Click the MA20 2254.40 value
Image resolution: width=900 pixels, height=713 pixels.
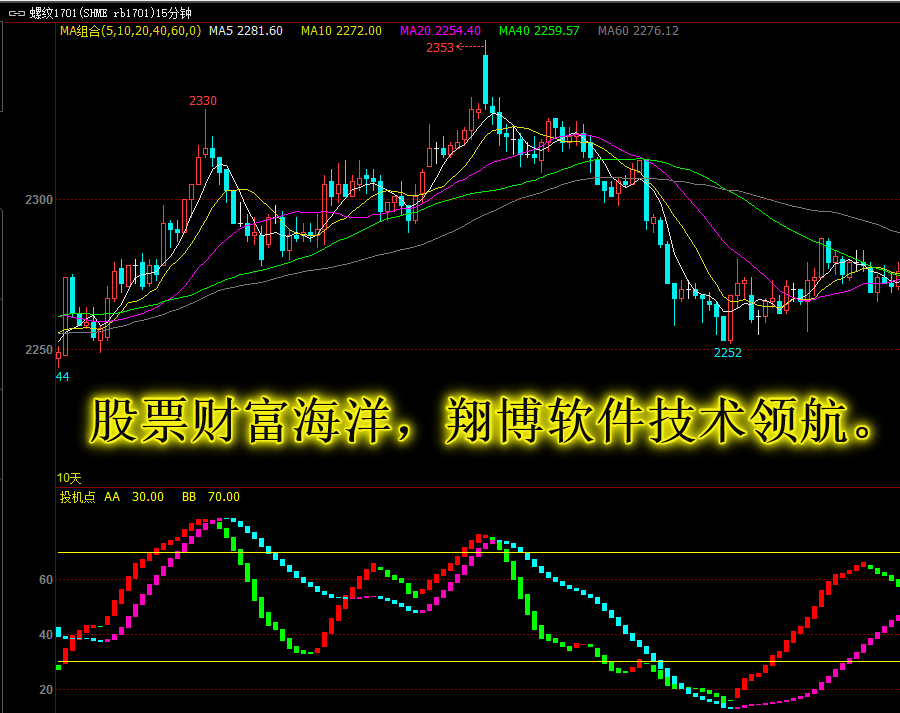coord(440,31)
